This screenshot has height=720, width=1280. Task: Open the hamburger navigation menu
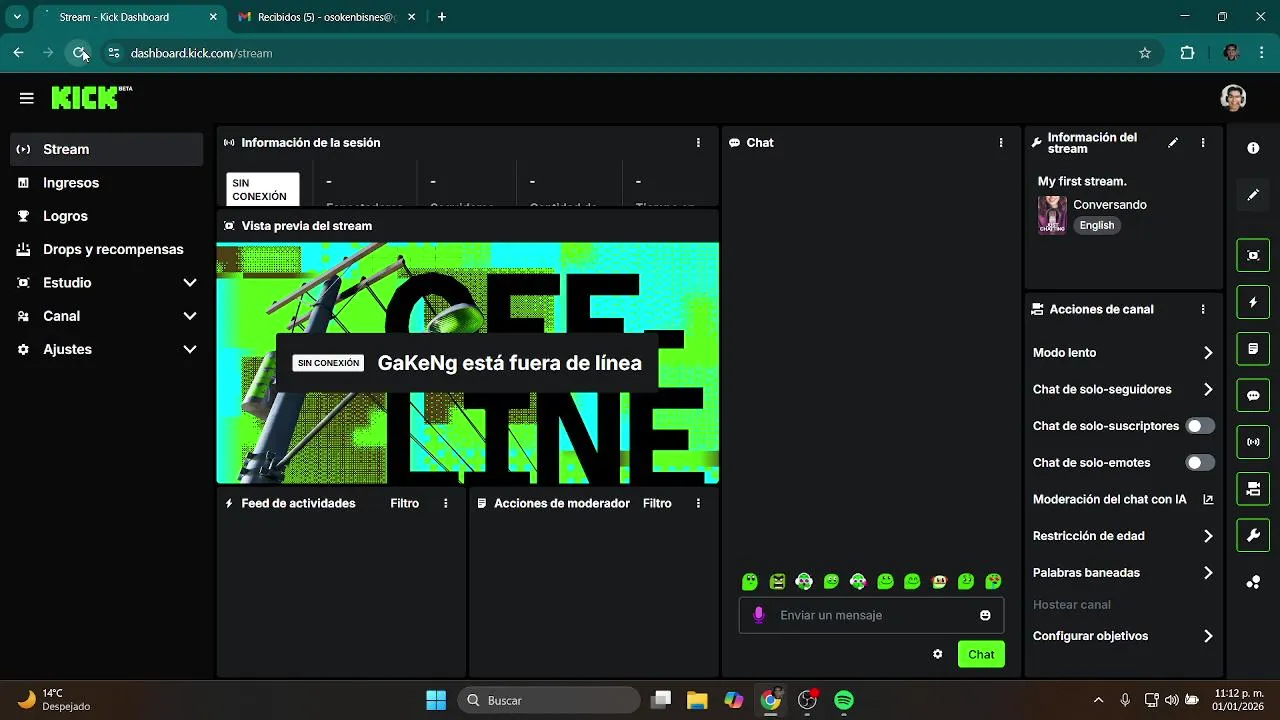(27, 98)
